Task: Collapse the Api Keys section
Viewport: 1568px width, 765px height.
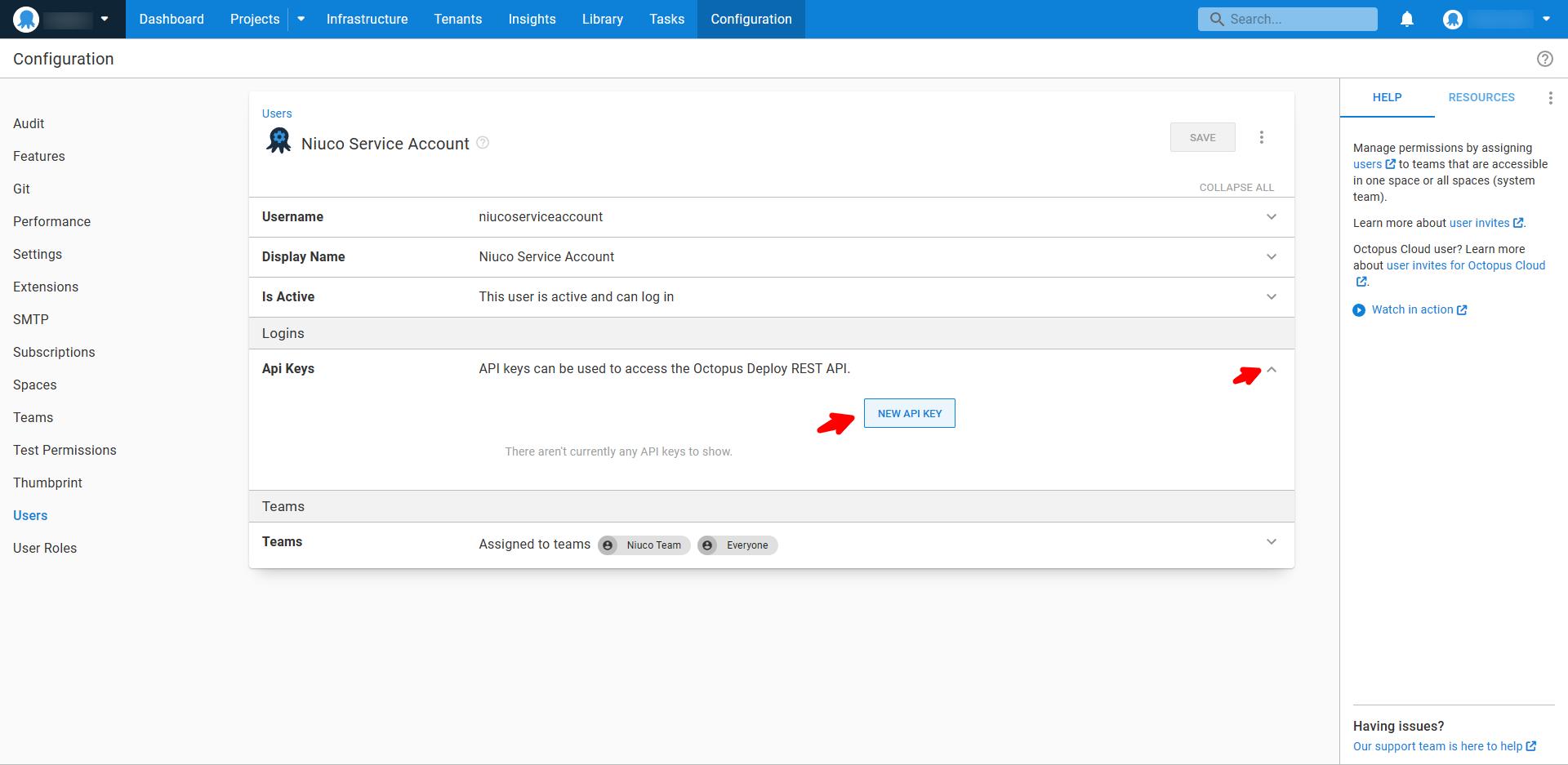Action: (1272, 370)
